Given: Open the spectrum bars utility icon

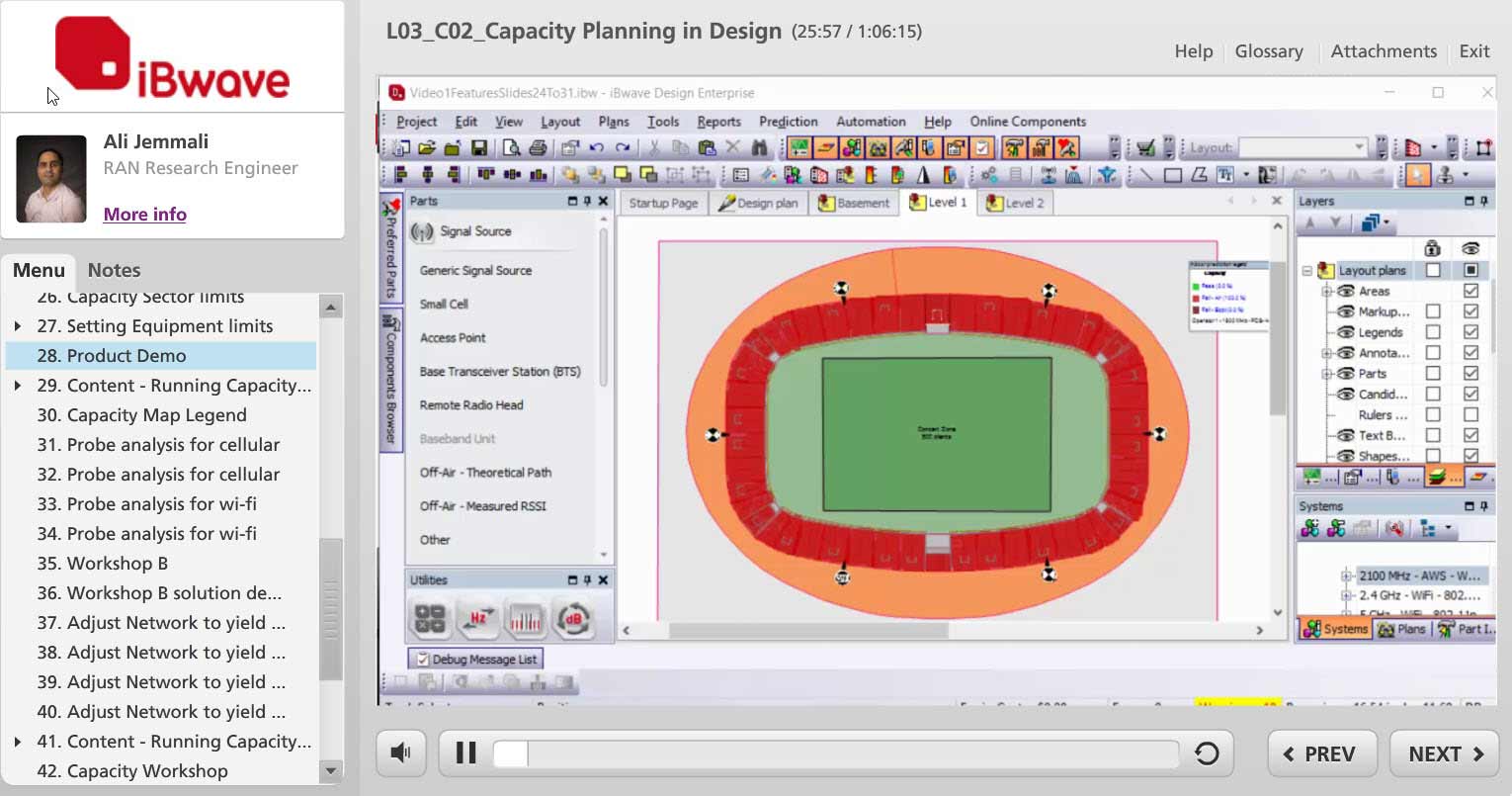Looking at the screenshot, I should pyautogui.click(x=526, y=619).
